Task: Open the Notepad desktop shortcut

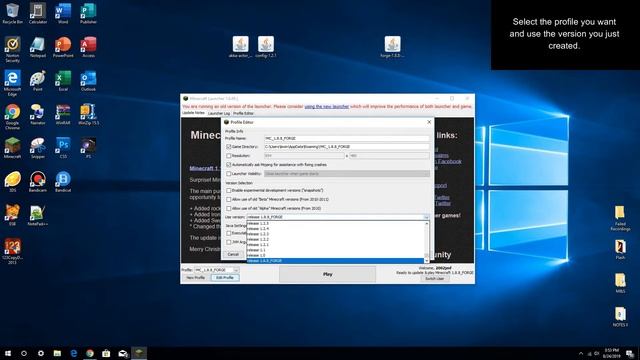Action: click(x=38, y=47)
